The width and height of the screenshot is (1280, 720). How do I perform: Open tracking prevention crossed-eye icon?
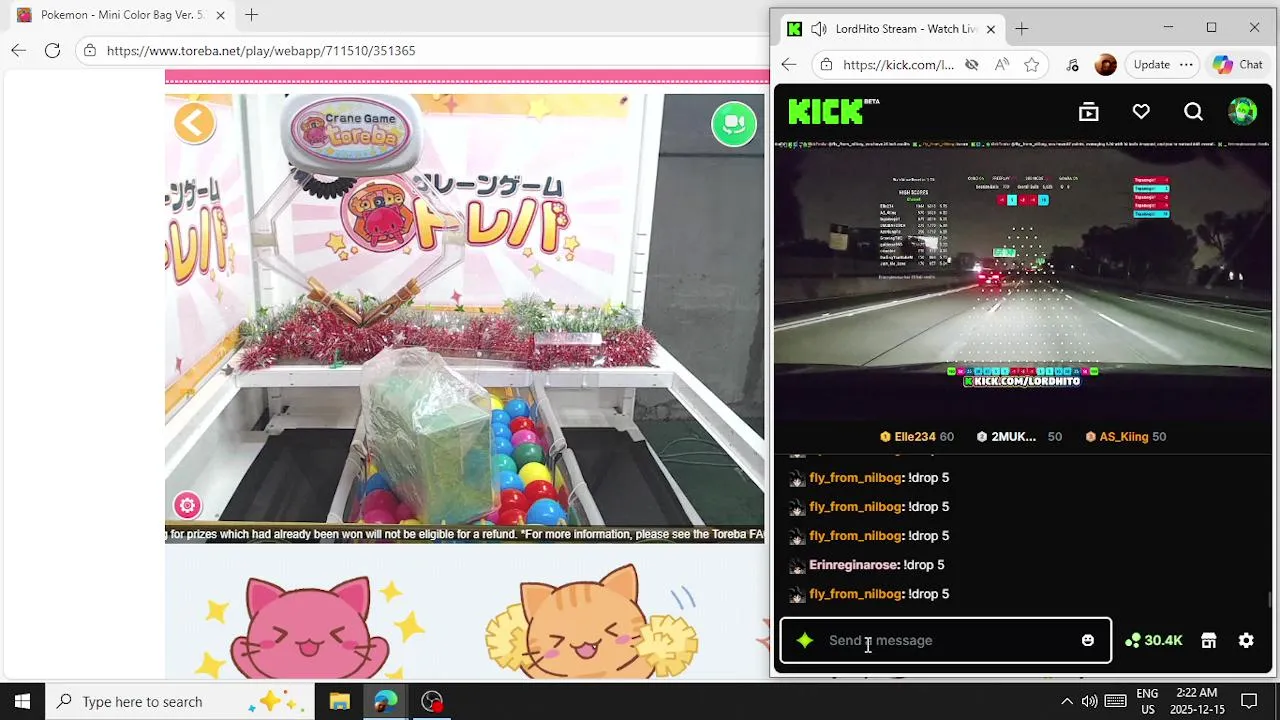tap(971, 65)
